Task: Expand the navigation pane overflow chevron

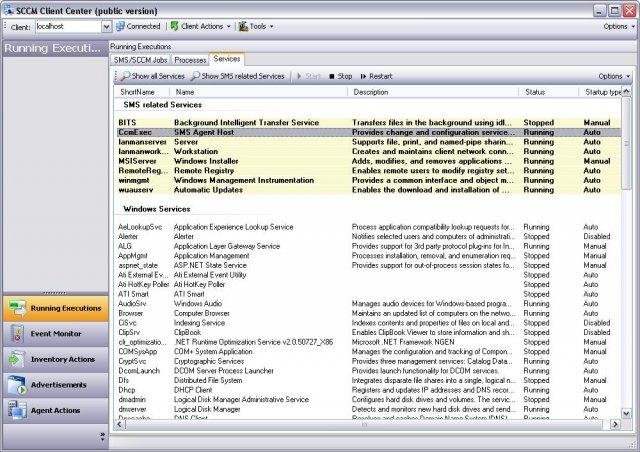Action: 102,436
